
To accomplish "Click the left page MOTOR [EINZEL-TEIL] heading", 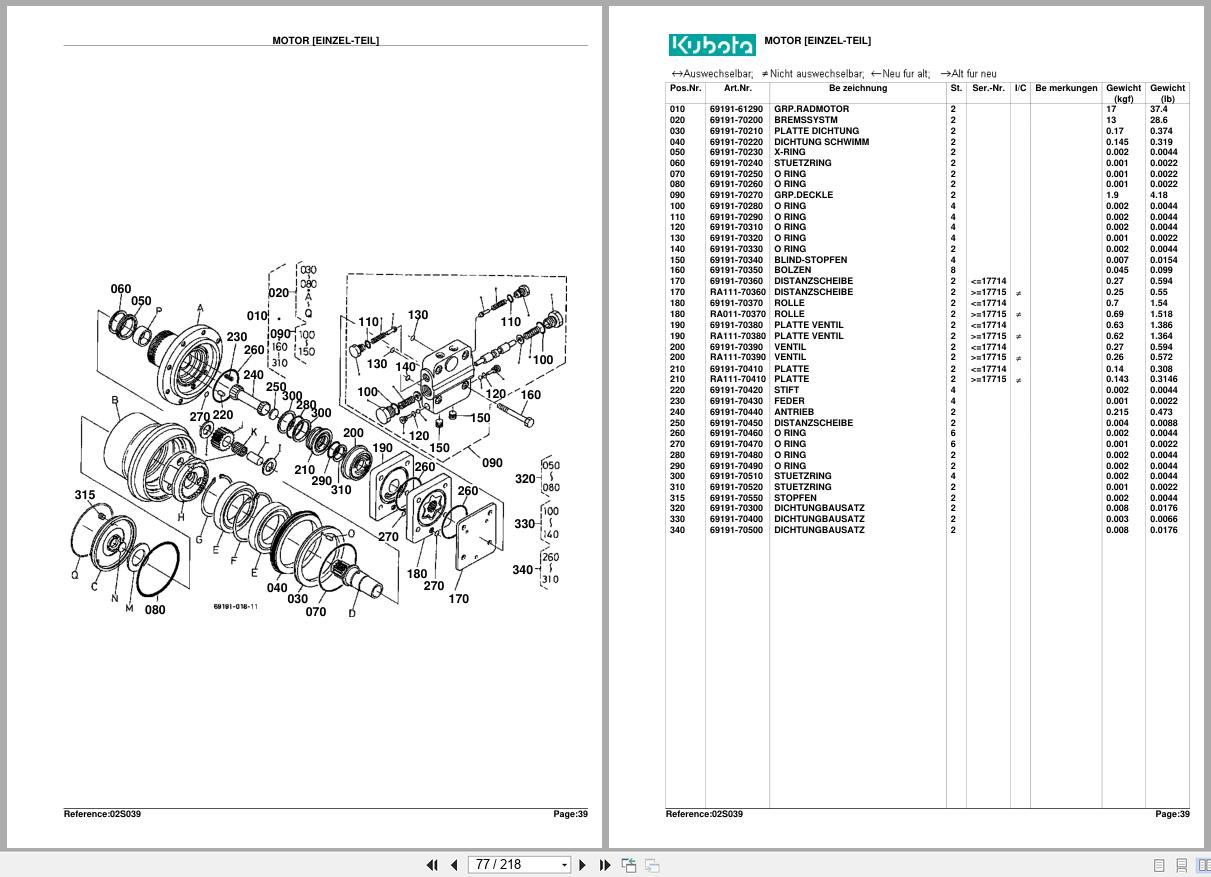I will (x=325, y=41).
